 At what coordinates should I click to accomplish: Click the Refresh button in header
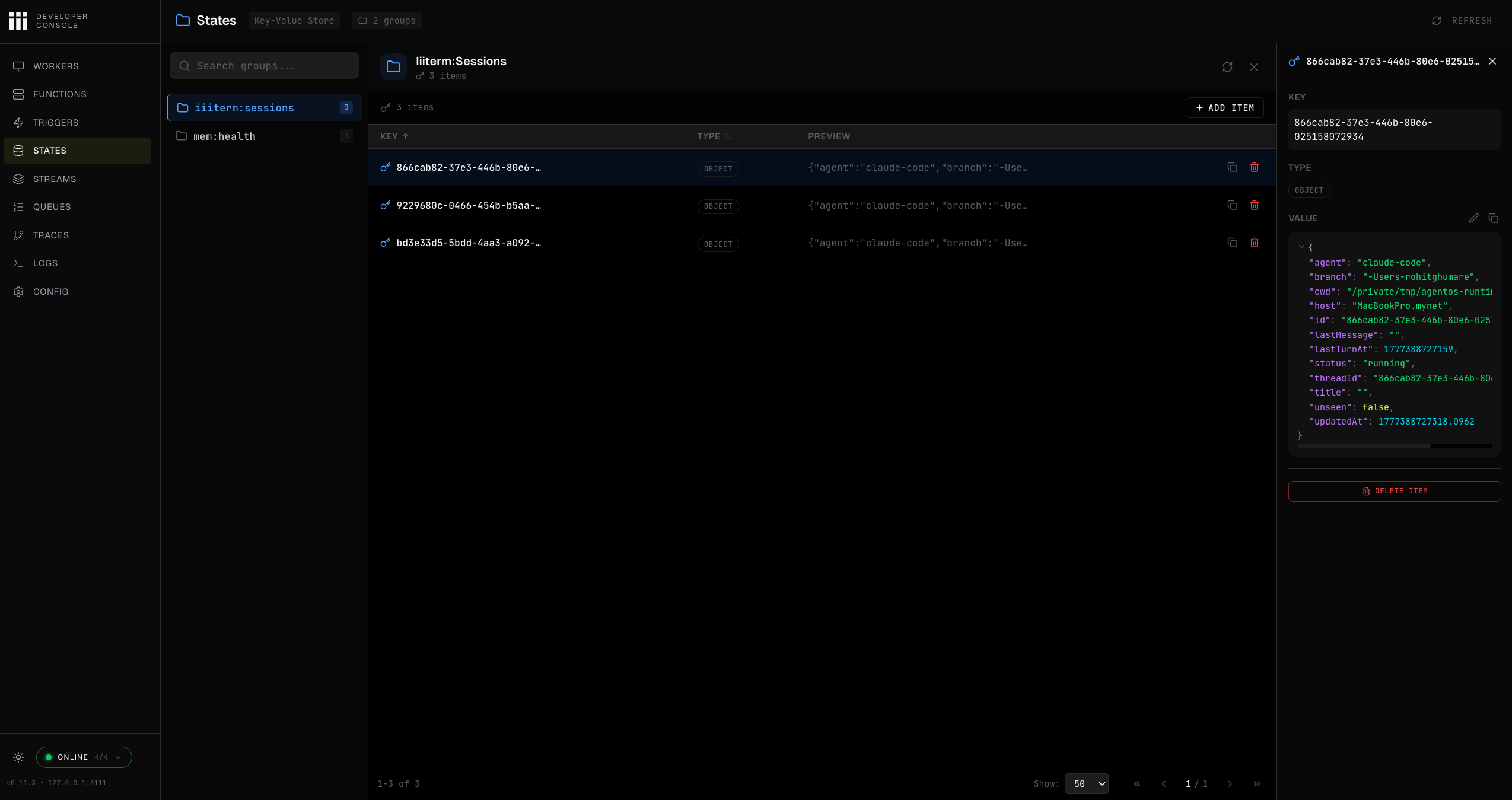(1462, 21)
